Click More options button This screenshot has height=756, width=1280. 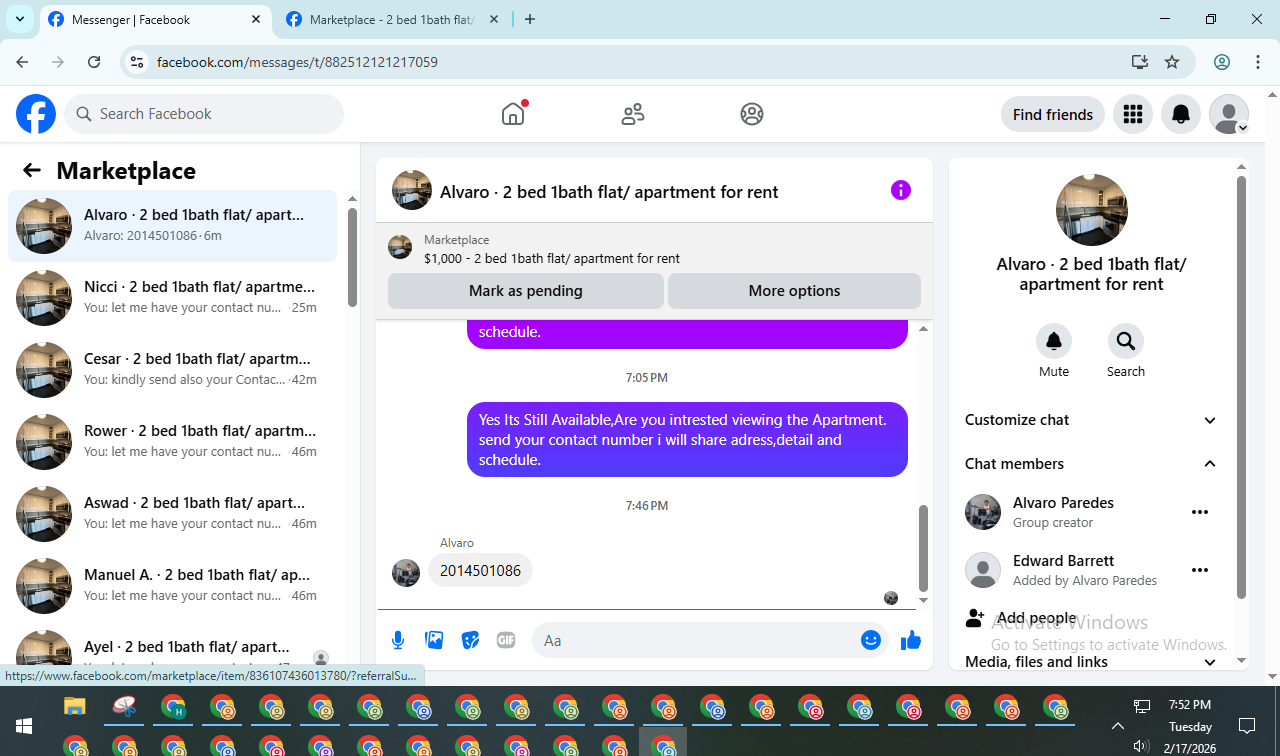point(794,291)
